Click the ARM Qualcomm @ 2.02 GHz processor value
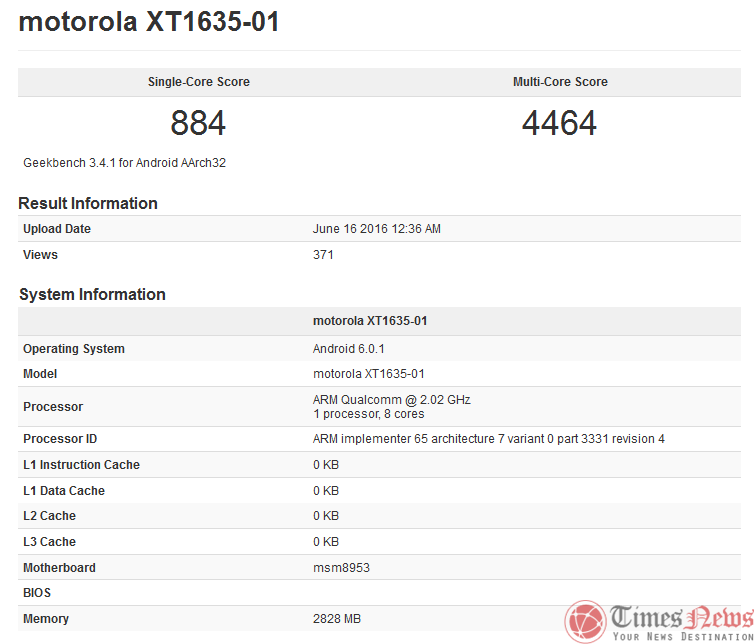The height and width of the screenshot is (644, 754). 391,400
